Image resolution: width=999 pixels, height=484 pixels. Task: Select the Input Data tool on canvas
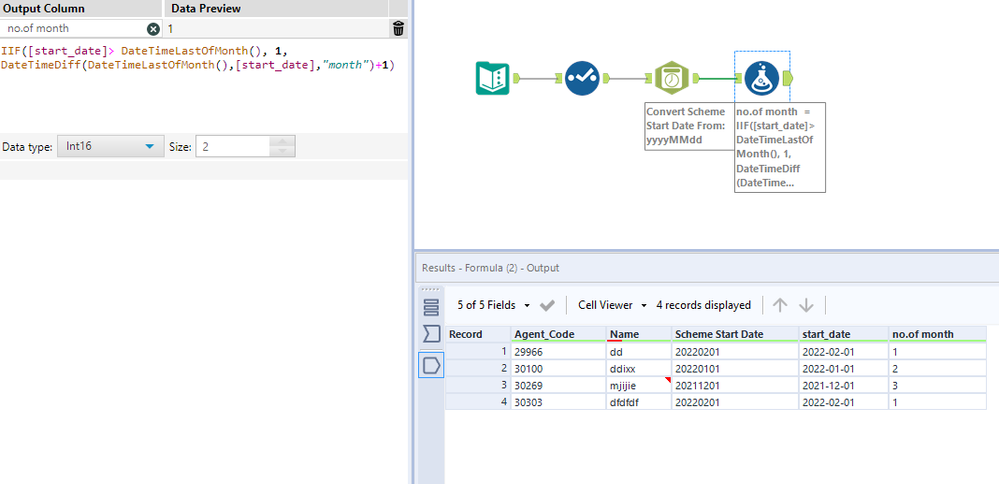point(492,78)
